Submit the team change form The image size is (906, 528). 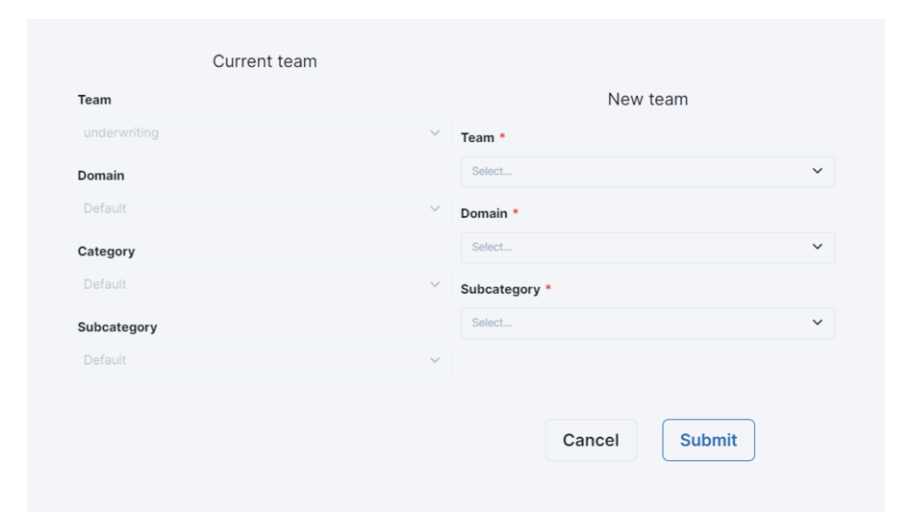tap(708, 440)
